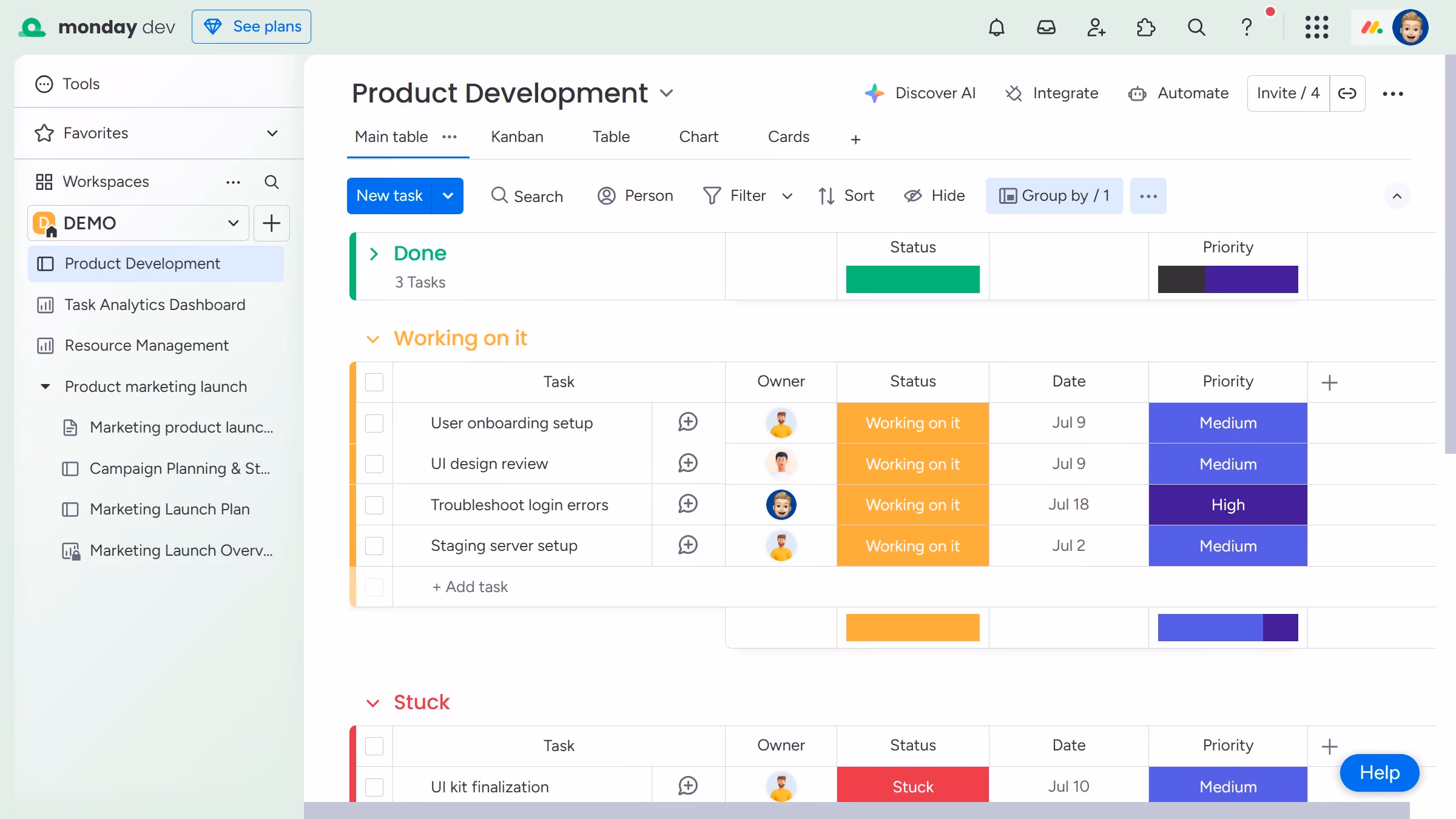Collapse Product marketing launch folder
This screenshot has height=819, width=1456.
click(45, 386)
